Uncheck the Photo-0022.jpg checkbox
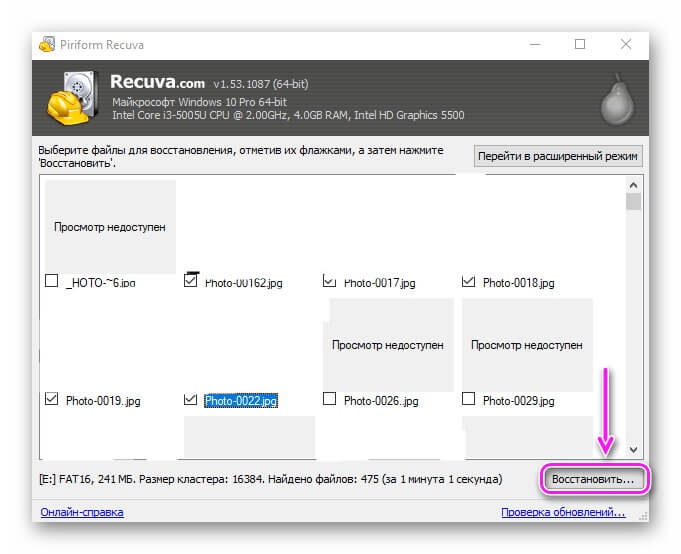The image size is (681, 554). [x=191, y=399]
